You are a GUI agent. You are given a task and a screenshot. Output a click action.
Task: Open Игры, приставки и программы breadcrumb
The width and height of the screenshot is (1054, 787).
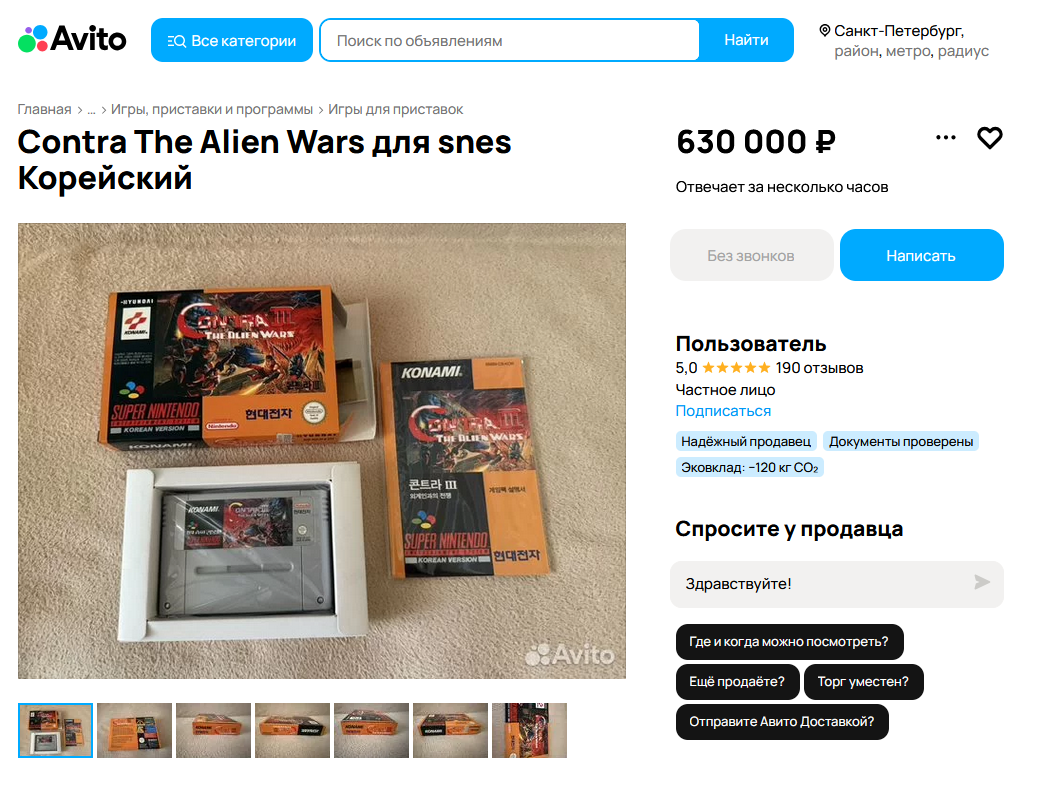click(x=212, y=110)
